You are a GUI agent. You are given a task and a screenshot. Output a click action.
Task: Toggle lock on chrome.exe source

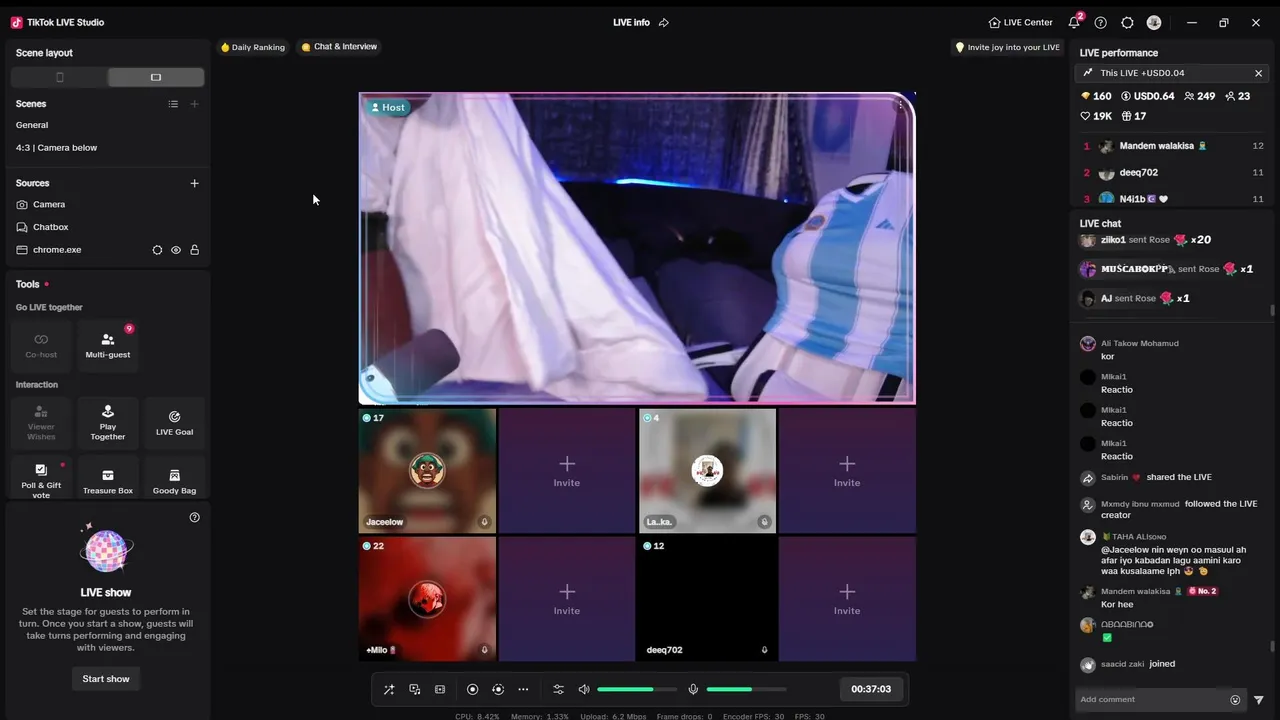click(194, 250)
